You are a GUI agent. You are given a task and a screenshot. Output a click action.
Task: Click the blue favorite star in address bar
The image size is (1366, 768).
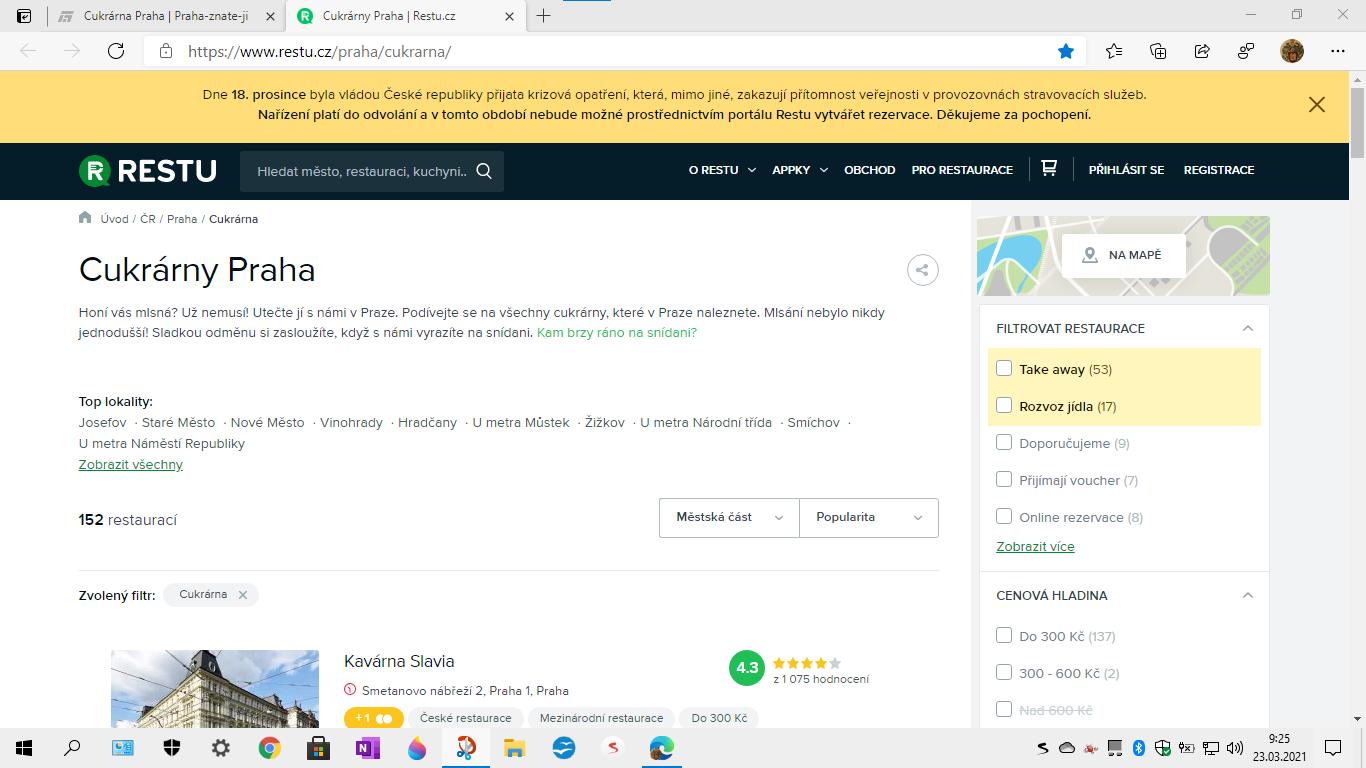[x=1066, y=51]
